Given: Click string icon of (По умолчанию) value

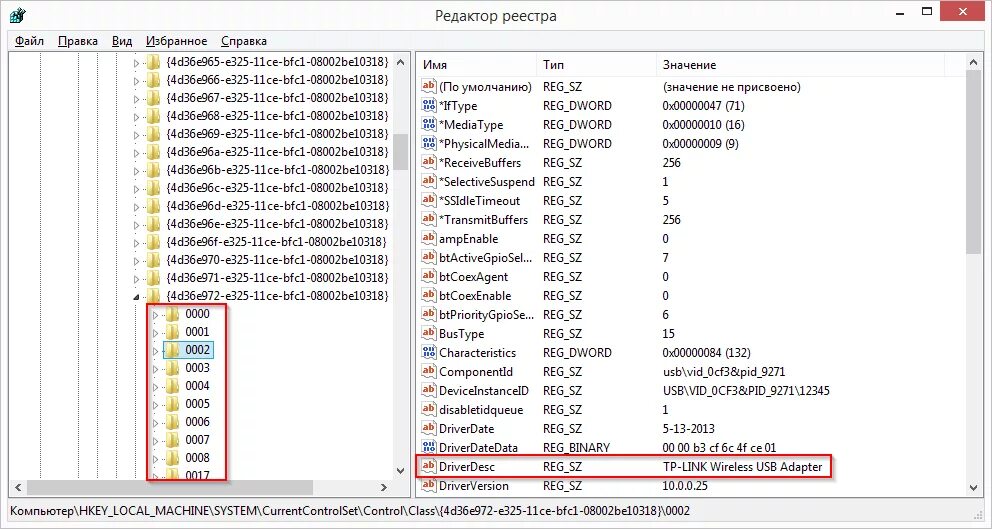Looking at the screenshot, I should pos(429,87).
